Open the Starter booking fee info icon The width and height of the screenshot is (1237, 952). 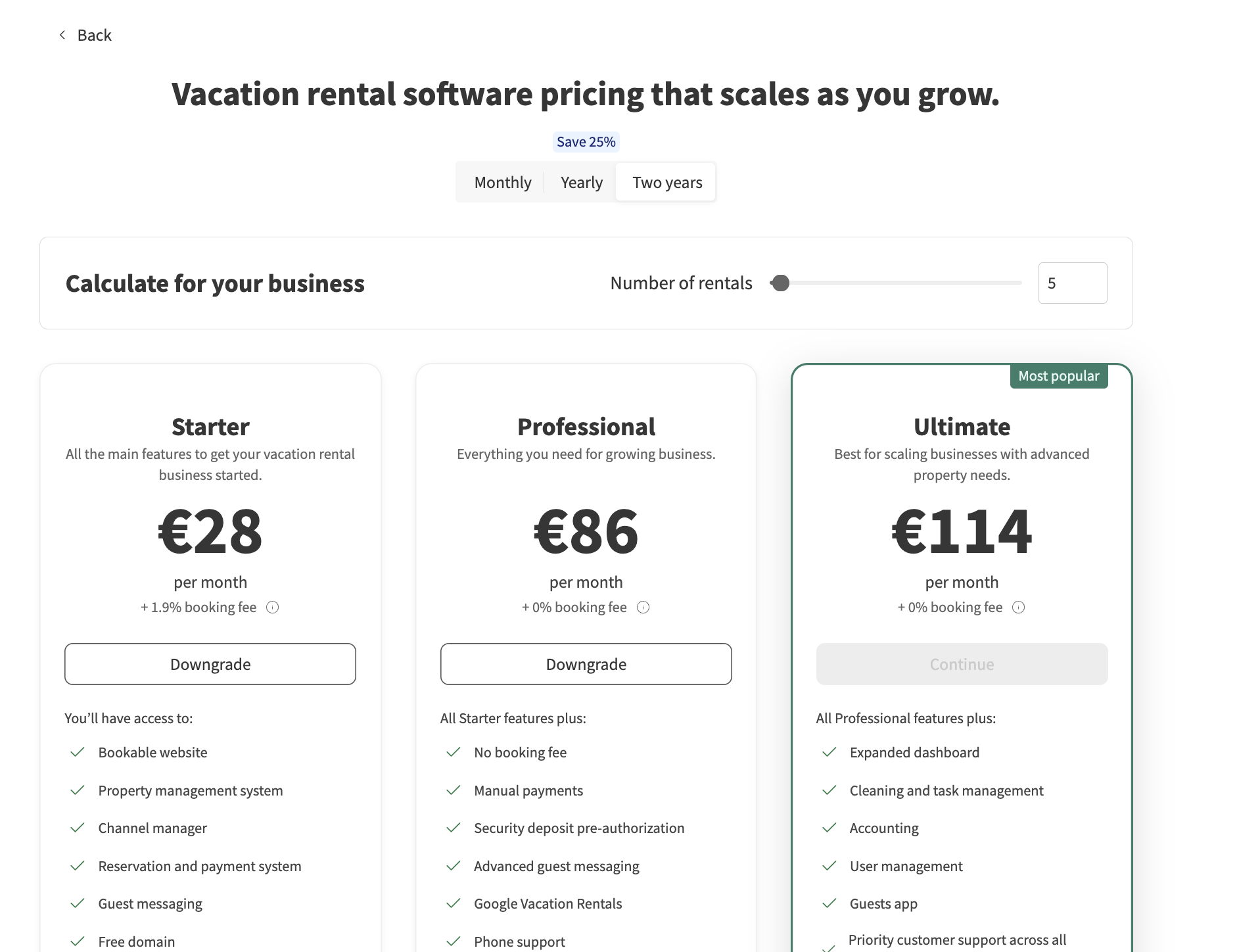[x=272, y=607]
